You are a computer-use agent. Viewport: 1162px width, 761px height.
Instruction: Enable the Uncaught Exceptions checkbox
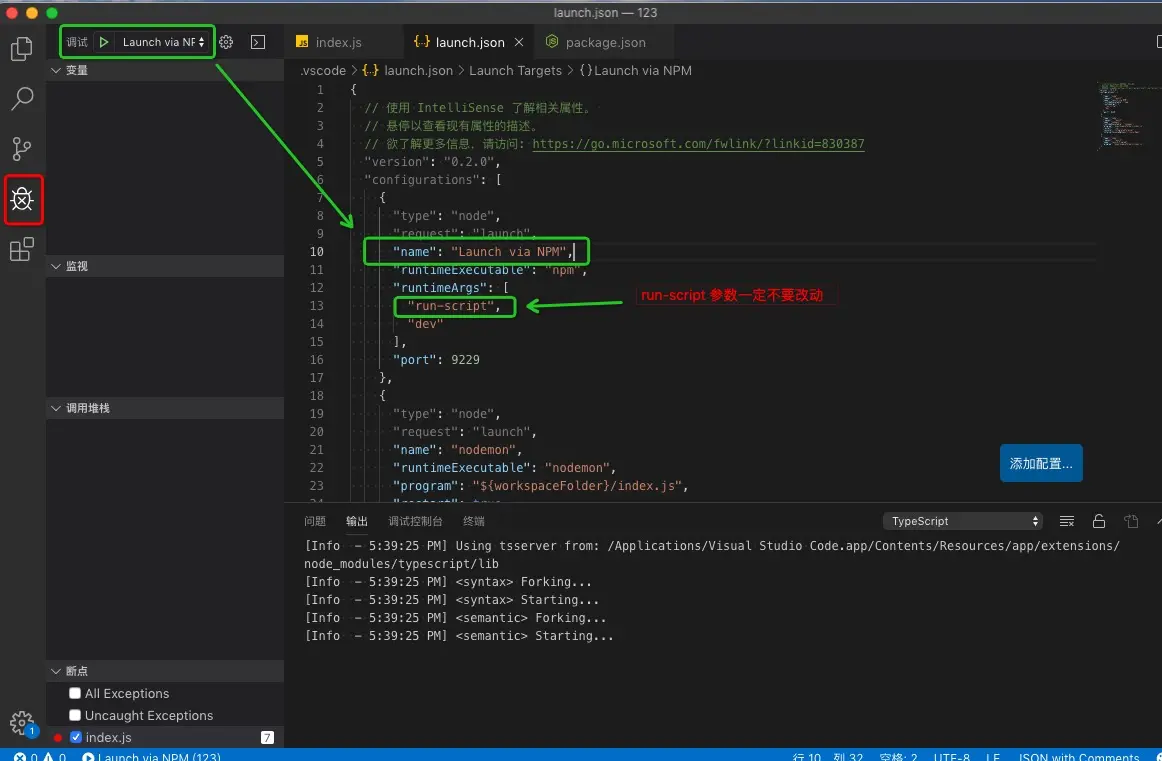pos(75,715)
